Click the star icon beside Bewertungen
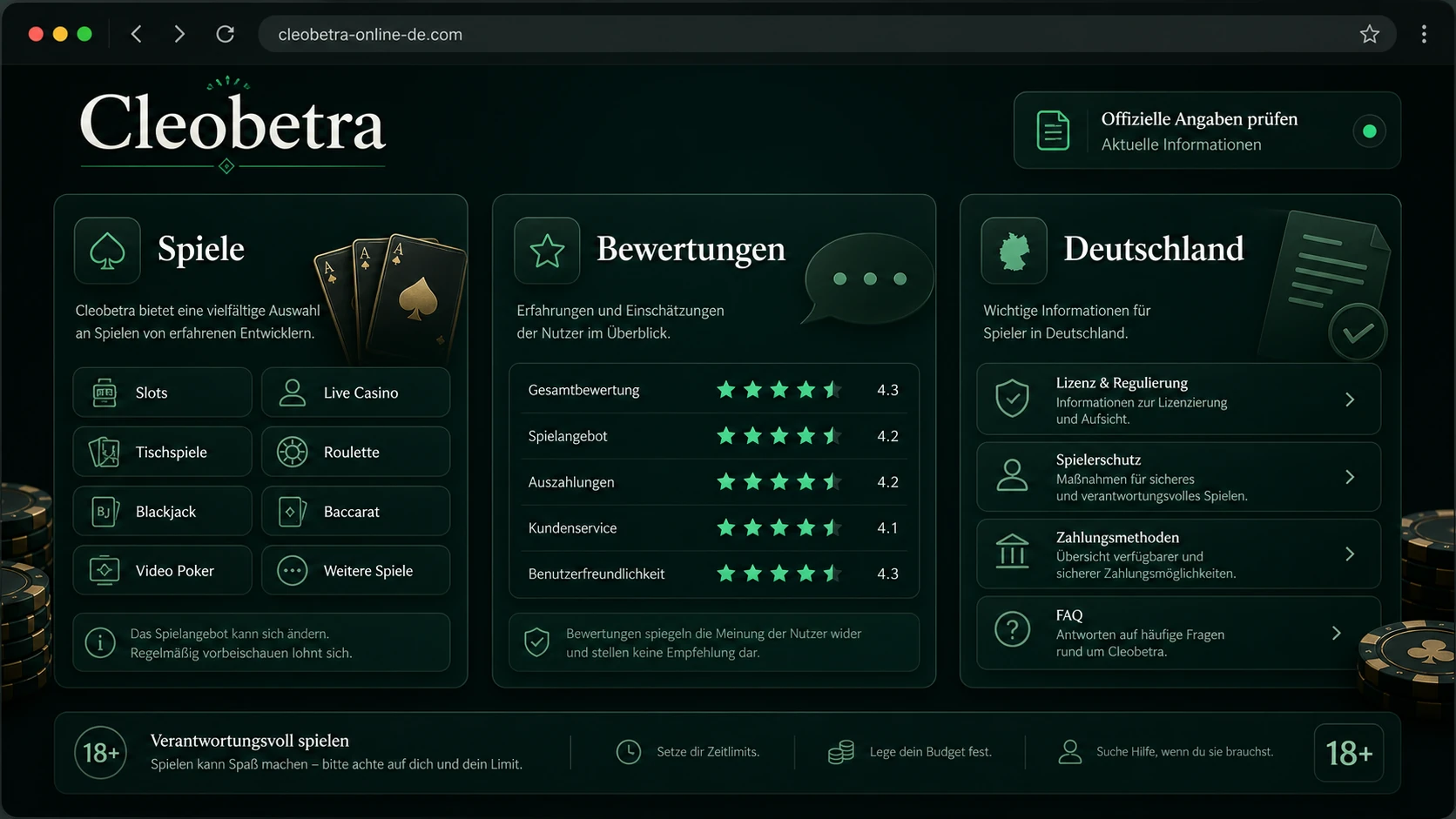The image size is (1456, 819). pos(547,251)
